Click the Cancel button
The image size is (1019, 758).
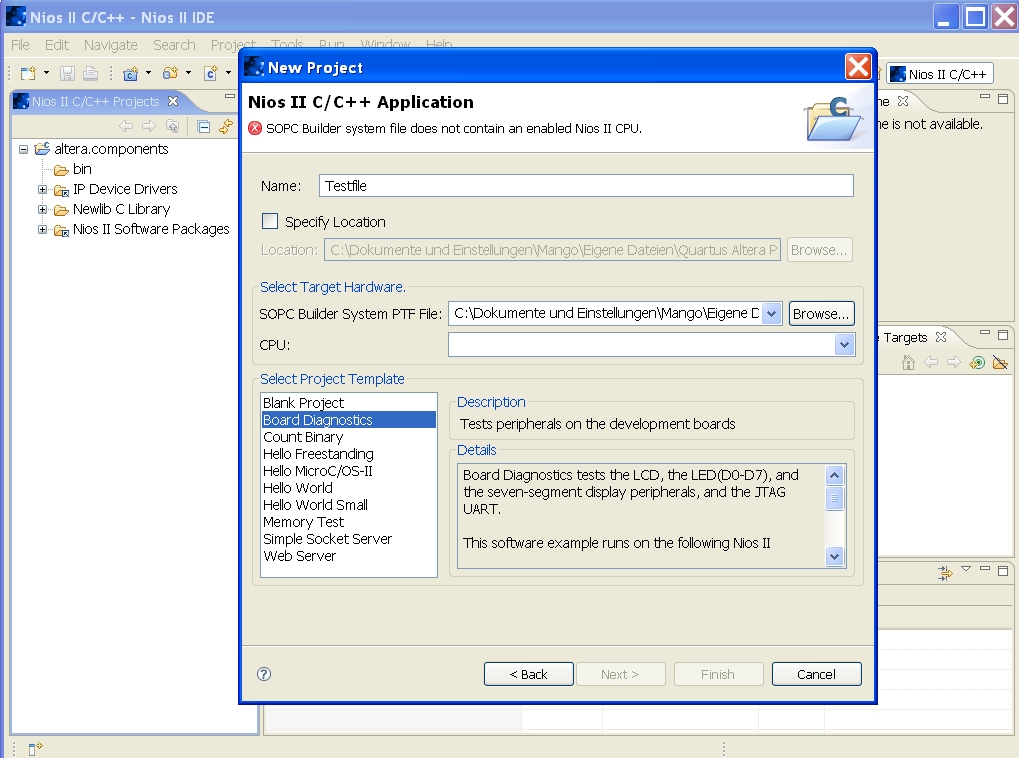(x=816, y=674)
